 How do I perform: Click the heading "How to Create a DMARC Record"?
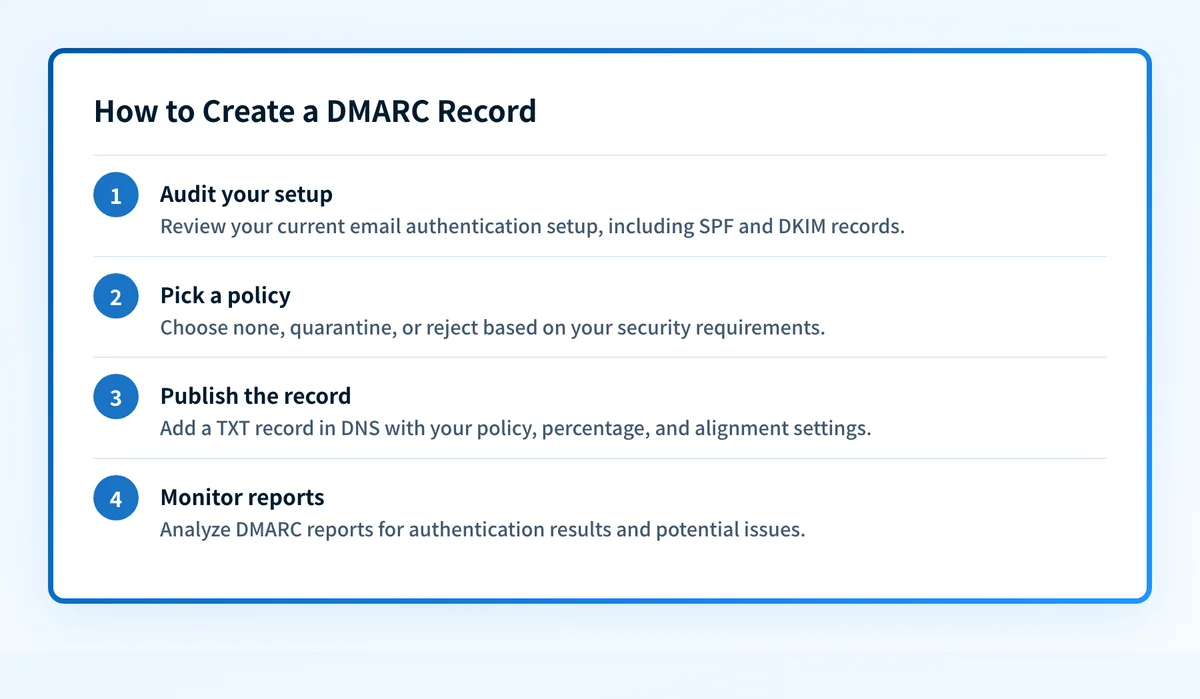pos(315,111)
